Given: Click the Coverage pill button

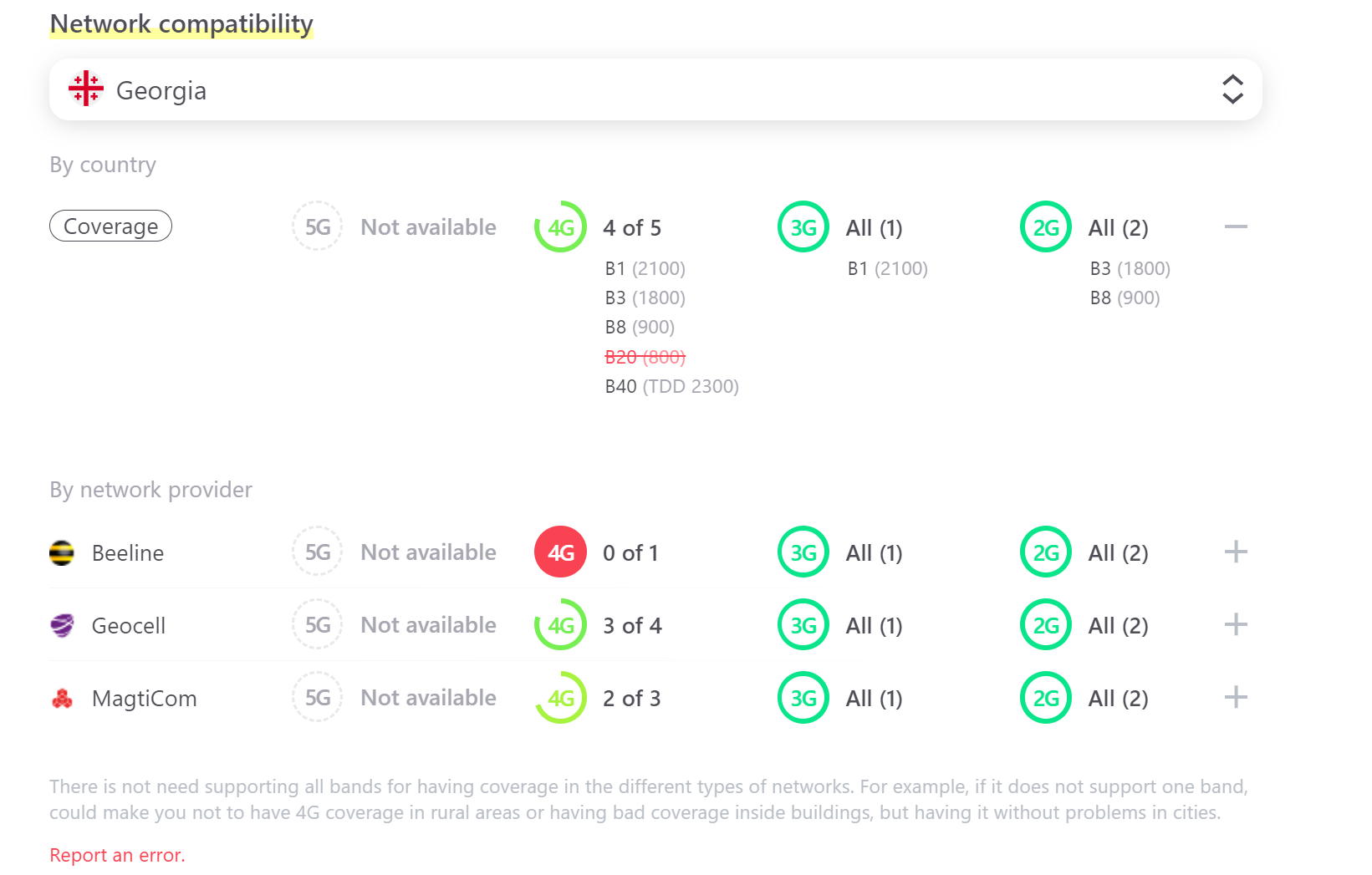Looking at the screenshot, I should (110, 226).
